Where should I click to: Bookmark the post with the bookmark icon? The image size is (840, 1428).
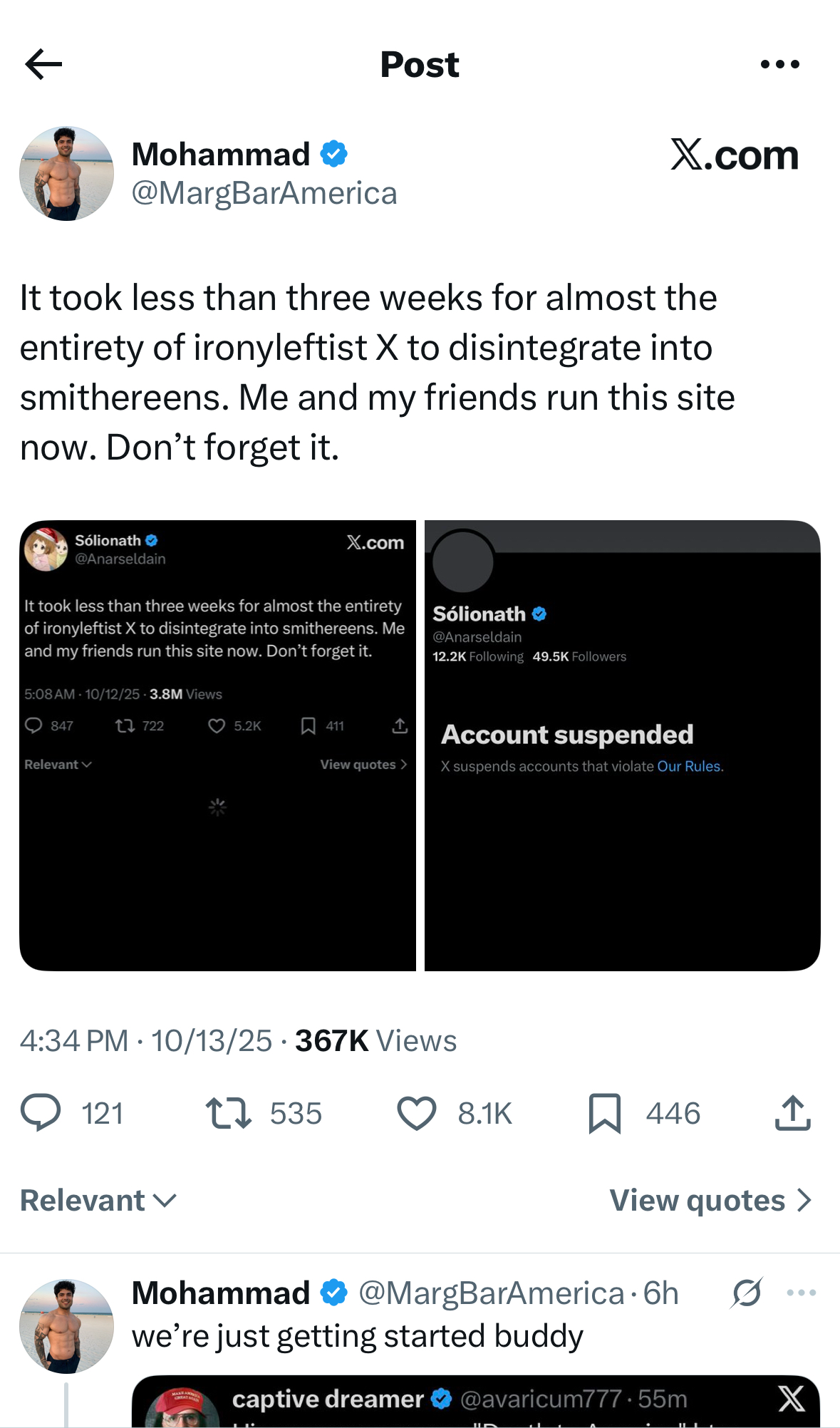point(604,1113)
